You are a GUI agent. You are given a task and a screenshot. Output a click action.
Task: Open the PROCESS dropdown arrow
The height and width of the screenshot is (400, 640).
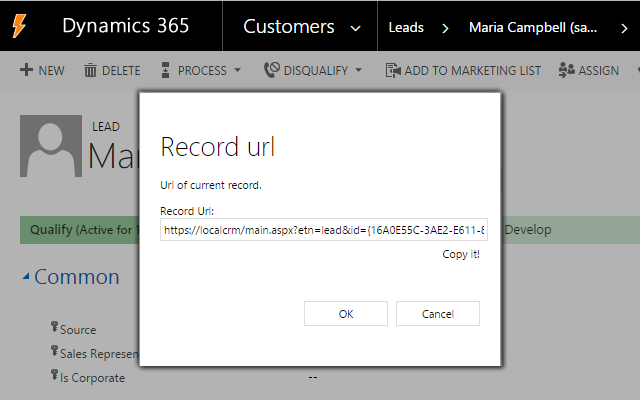pos(237,71)
